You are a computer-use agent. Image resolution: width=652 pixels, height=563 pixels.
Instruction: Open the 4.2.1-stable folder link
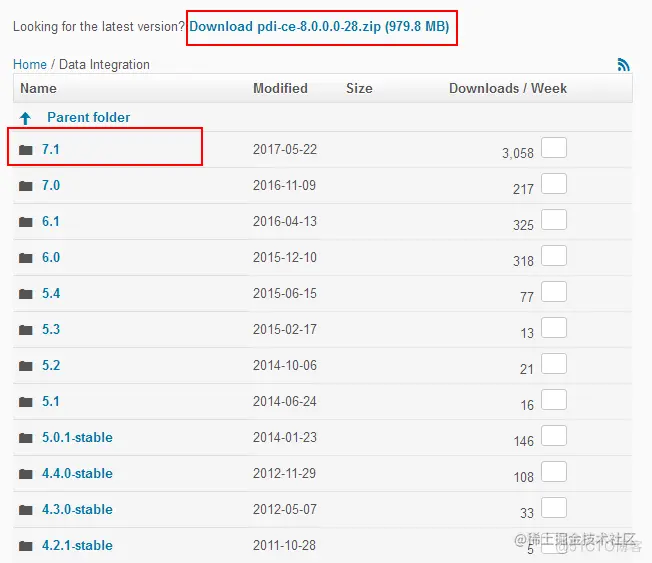tap(77, 546)
